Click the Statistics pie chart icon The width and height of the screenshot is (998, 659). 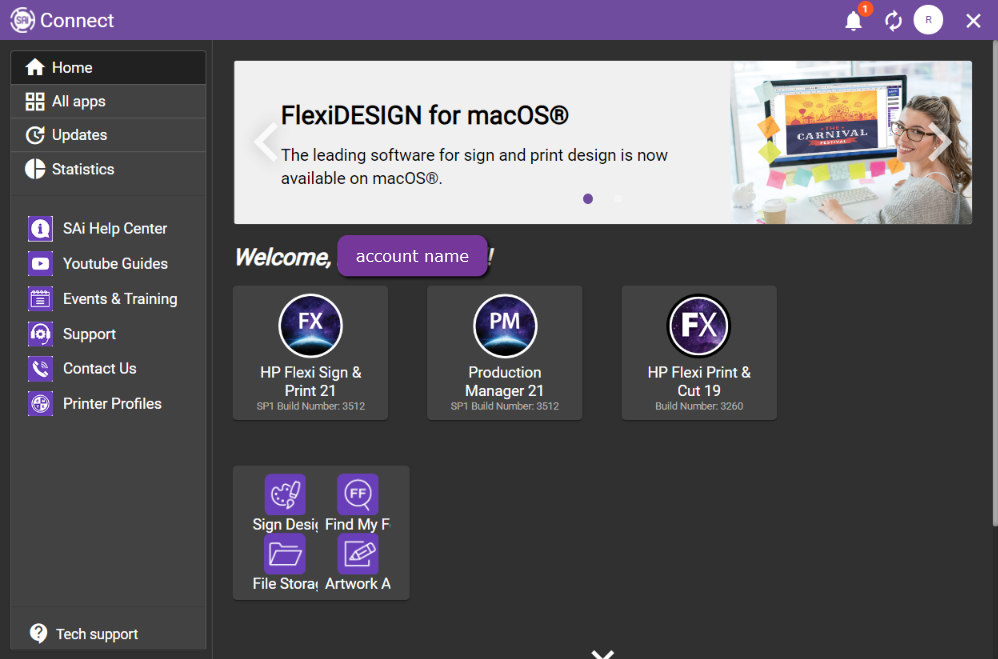point(34,169)
